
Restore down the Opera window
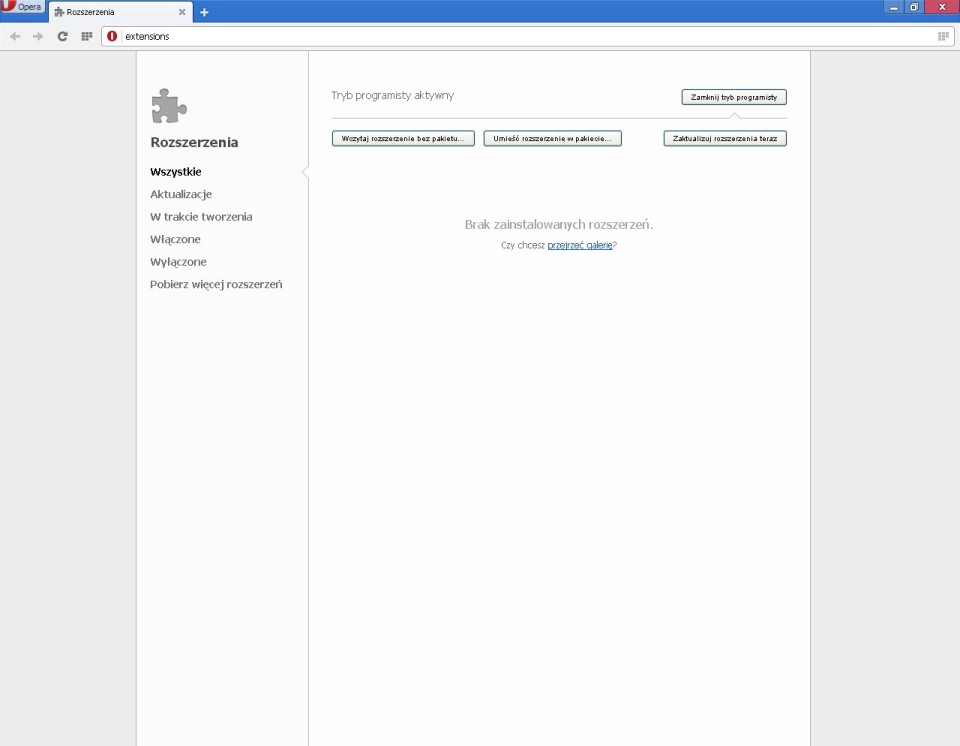tap(914, 7)
